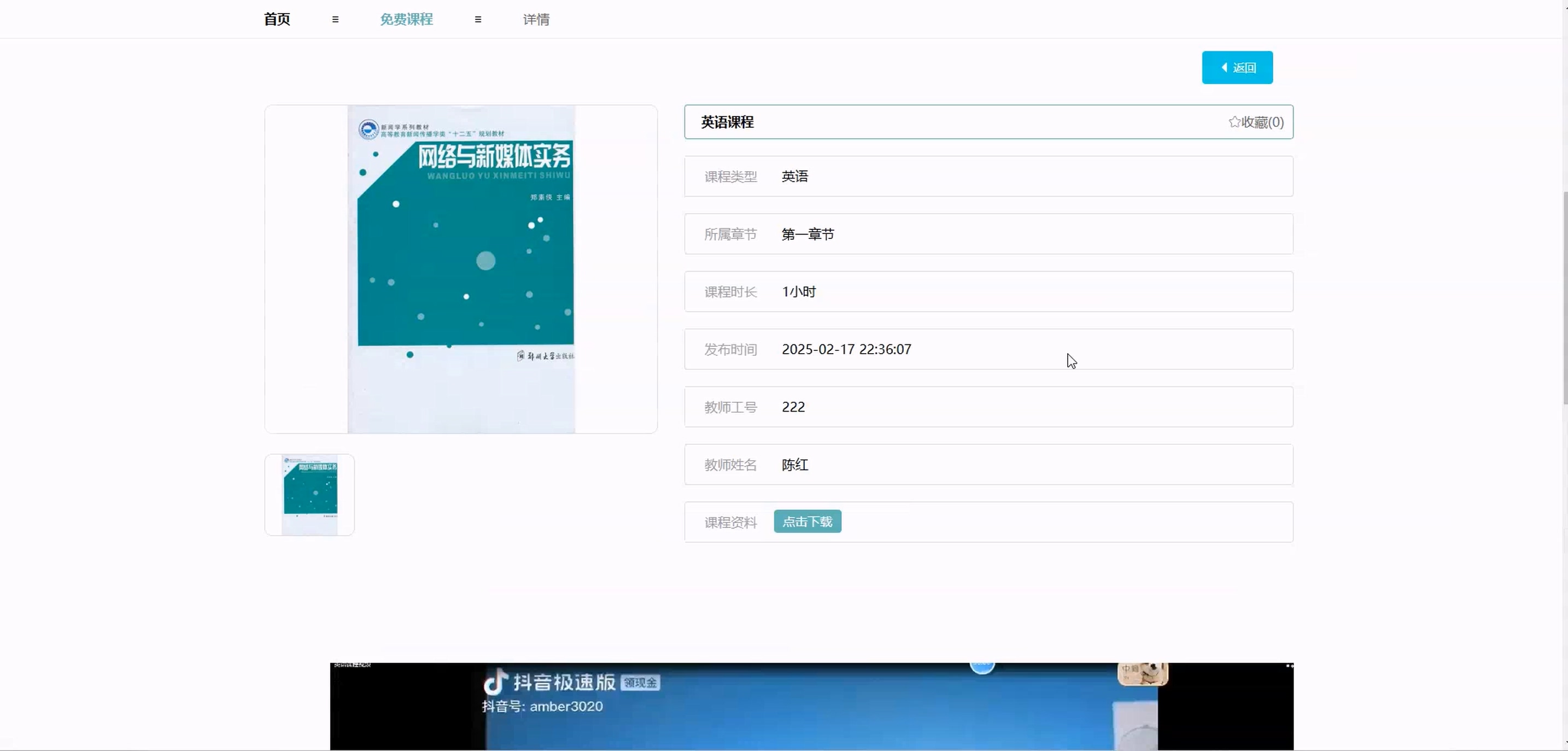Click the 教师工号 row showing 222
This screenshot has width=1568, height=751.
tap(988, 407)
